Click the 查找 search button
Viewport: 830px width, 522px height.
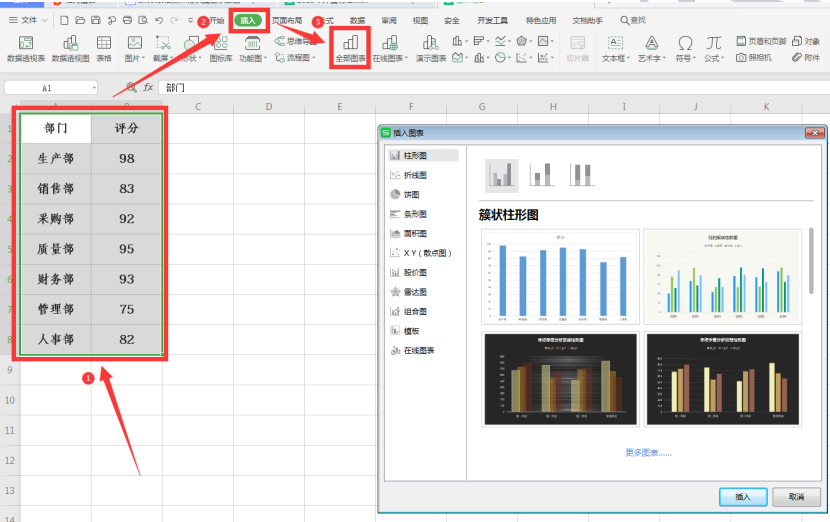633,20
